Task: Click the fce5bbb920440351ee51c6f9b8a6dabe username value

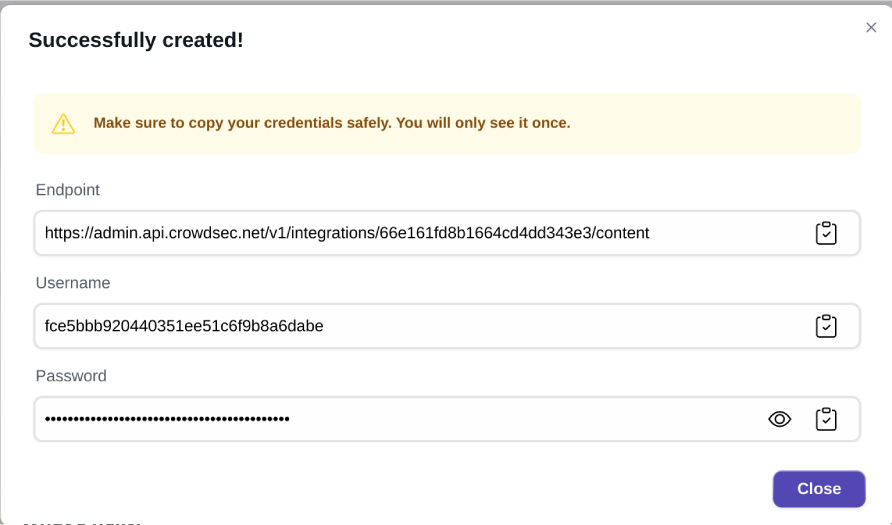Action: coord(184,326)
